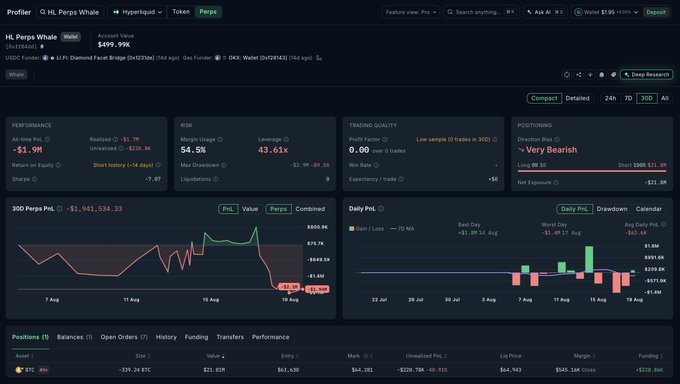Click the Deposit button
This screenshot has width=680, height=384.
(656, 12)
